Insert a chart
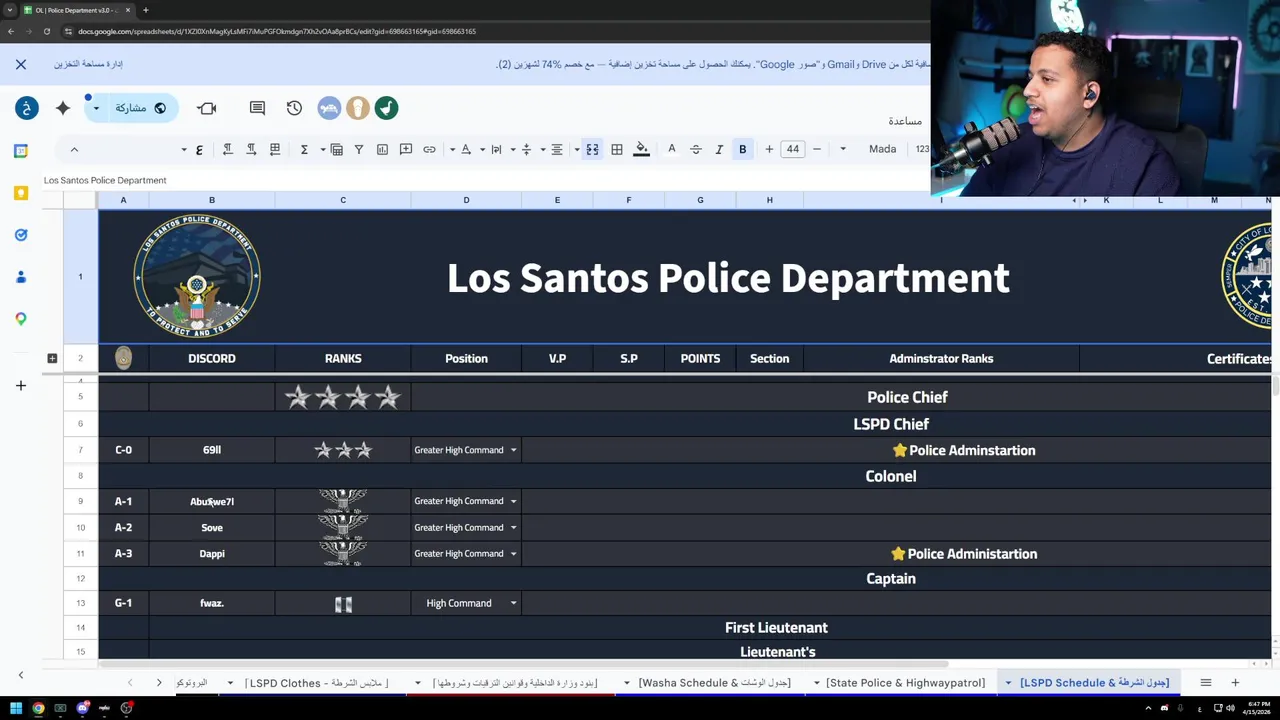The image size is (1280, 720). [x=382, y=149]
